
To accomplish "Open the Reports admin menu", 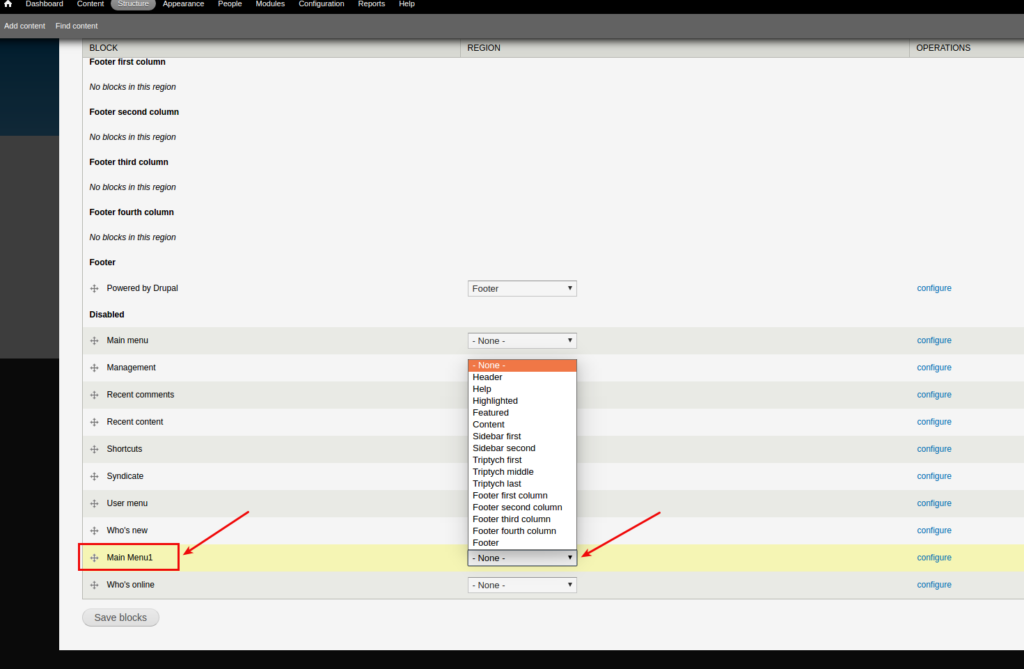I will pos(372,4).
